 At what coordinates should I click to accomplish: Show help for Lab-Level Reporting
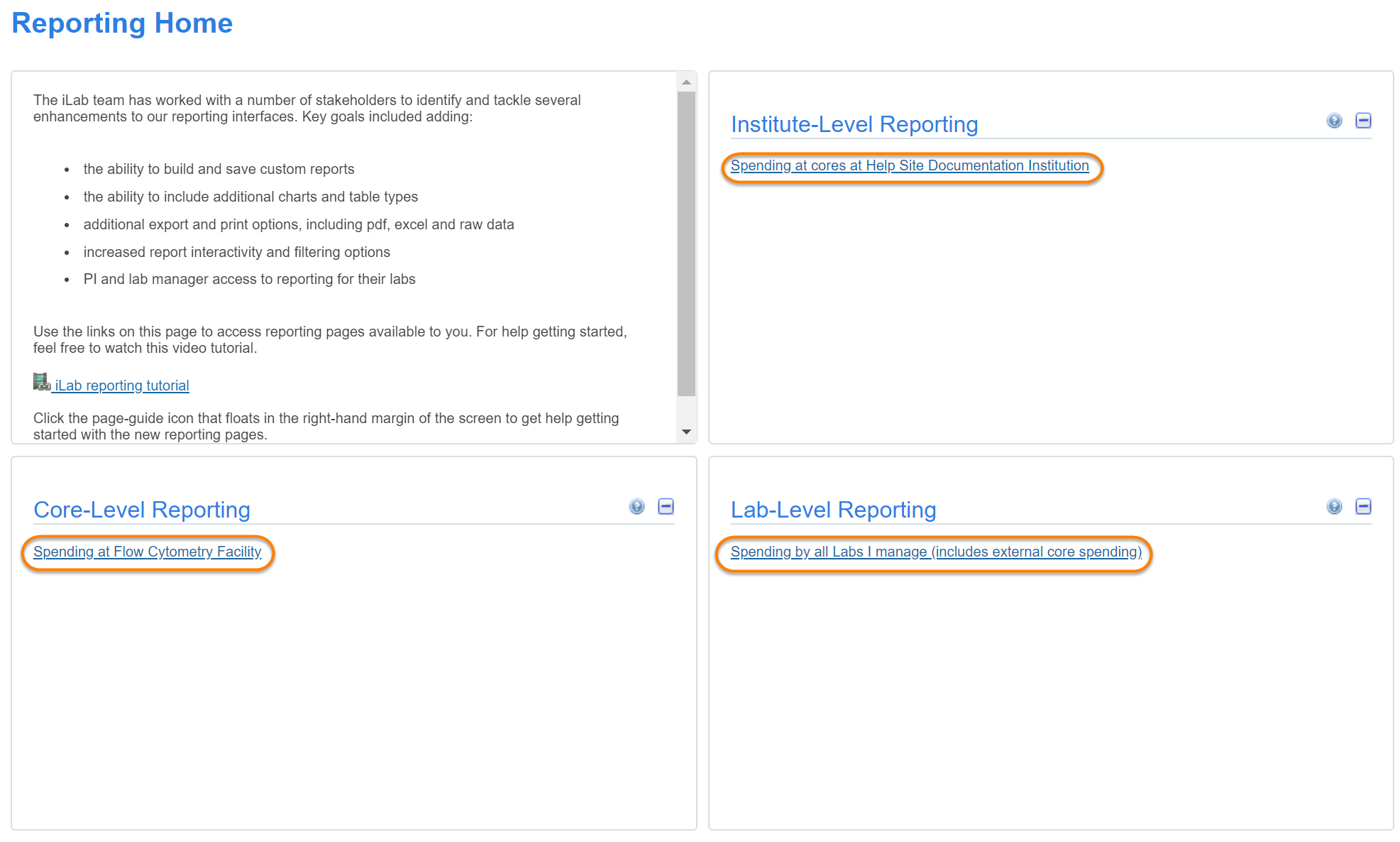click(1334, 506)
